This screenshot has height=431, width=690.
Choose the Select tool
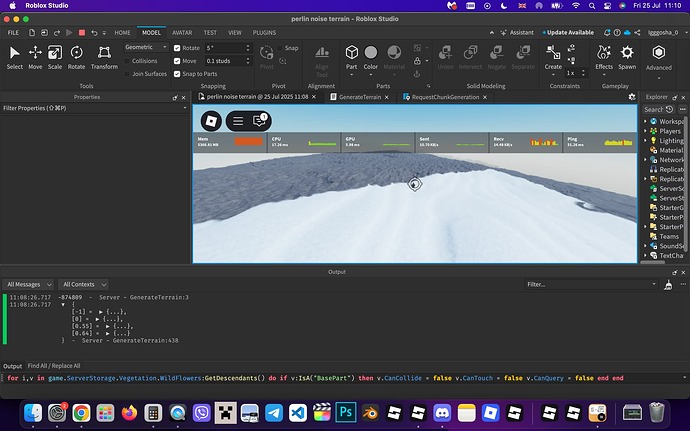point(15,57)
